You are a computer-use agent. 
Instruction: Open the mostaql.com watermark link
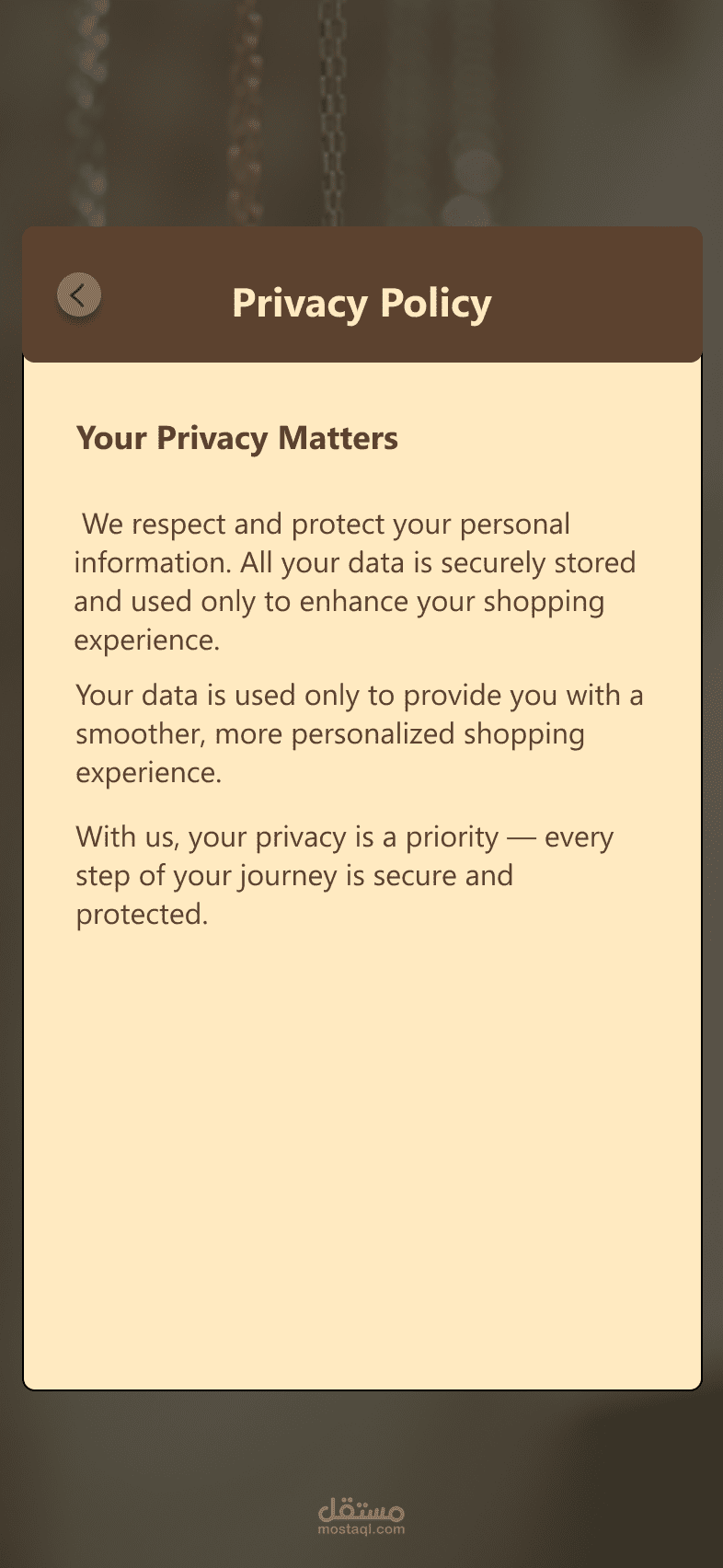click(x=361, y=1529)
